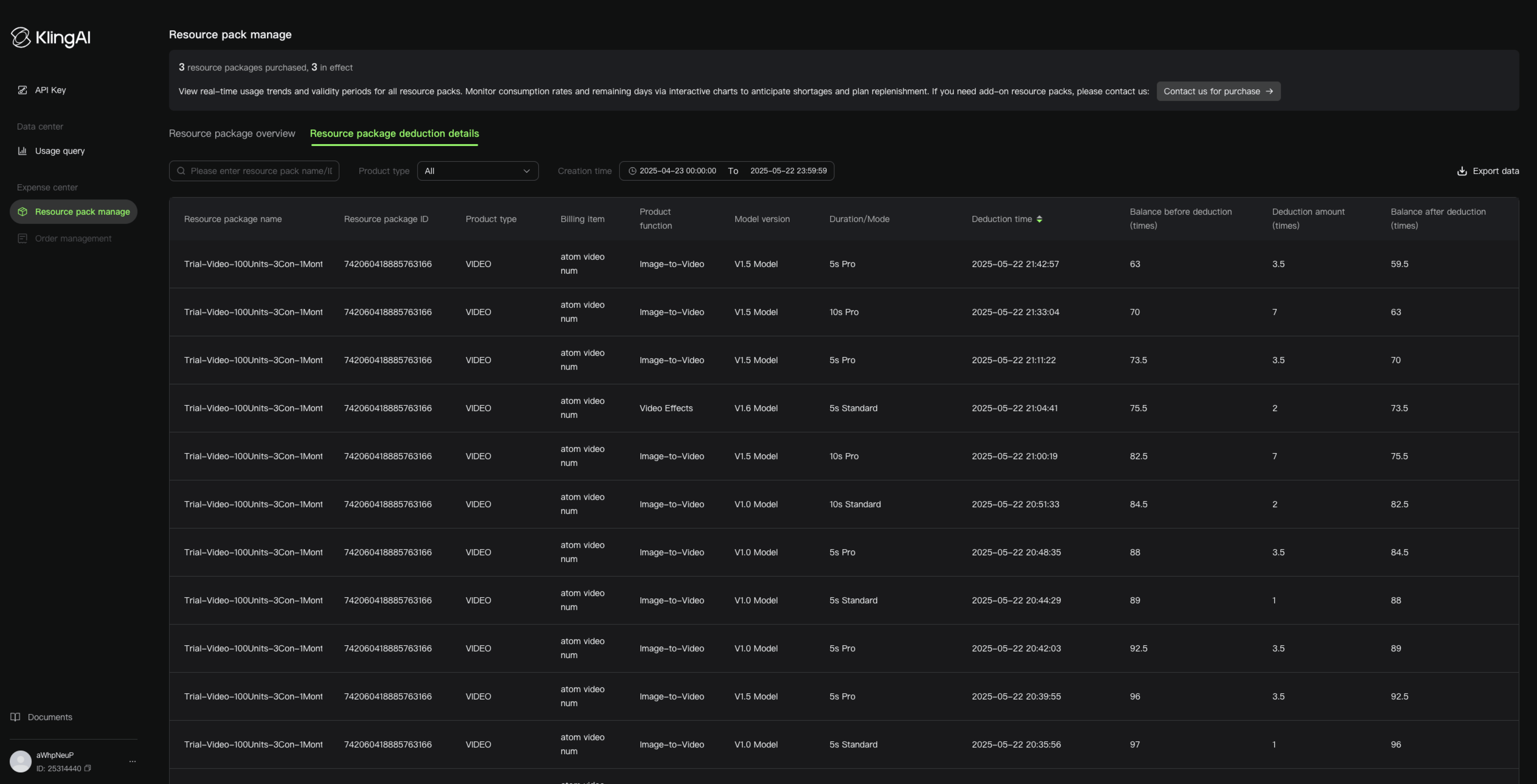Image resolution: width=1537 pixels, height=784 pixels.
Task: Copy the user ID 25314440
Action: click(x=88, y=768)
